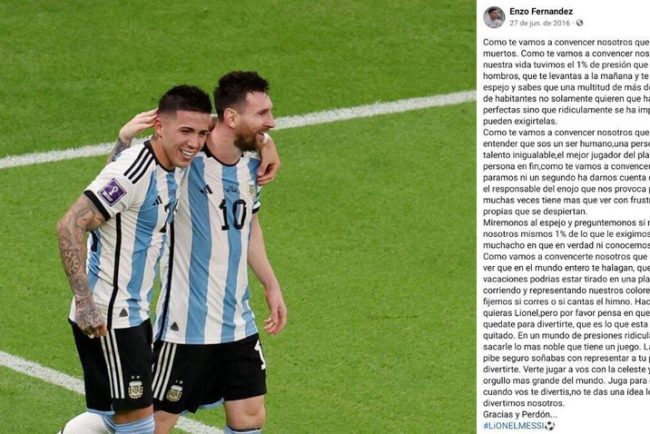650x434 pixels.
Task: Click the first line "Como te vamos a convencer"
Action: click(566, 42)
